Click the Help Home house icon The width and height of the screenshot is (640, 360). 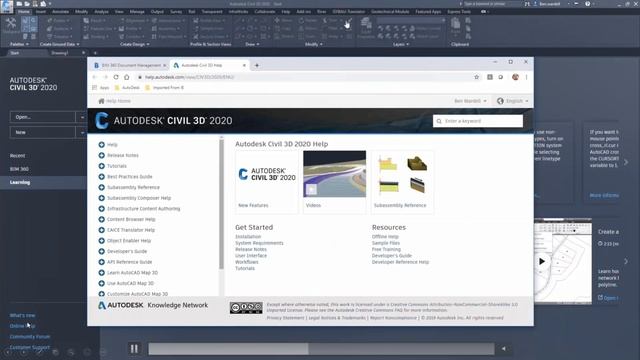click(101, 101)
